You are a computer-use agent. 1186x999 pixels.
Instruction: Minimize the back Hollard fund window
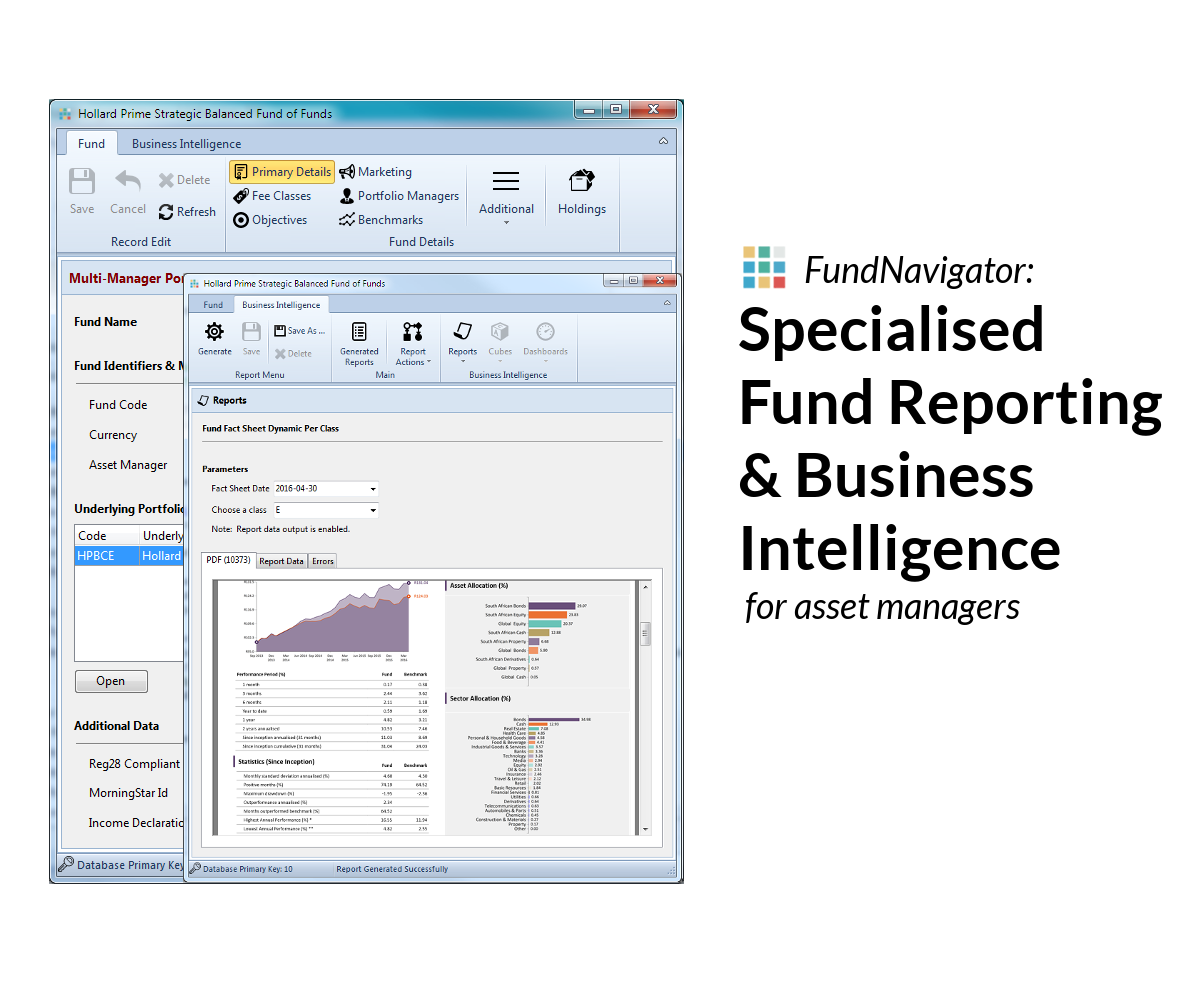[588, 110]
